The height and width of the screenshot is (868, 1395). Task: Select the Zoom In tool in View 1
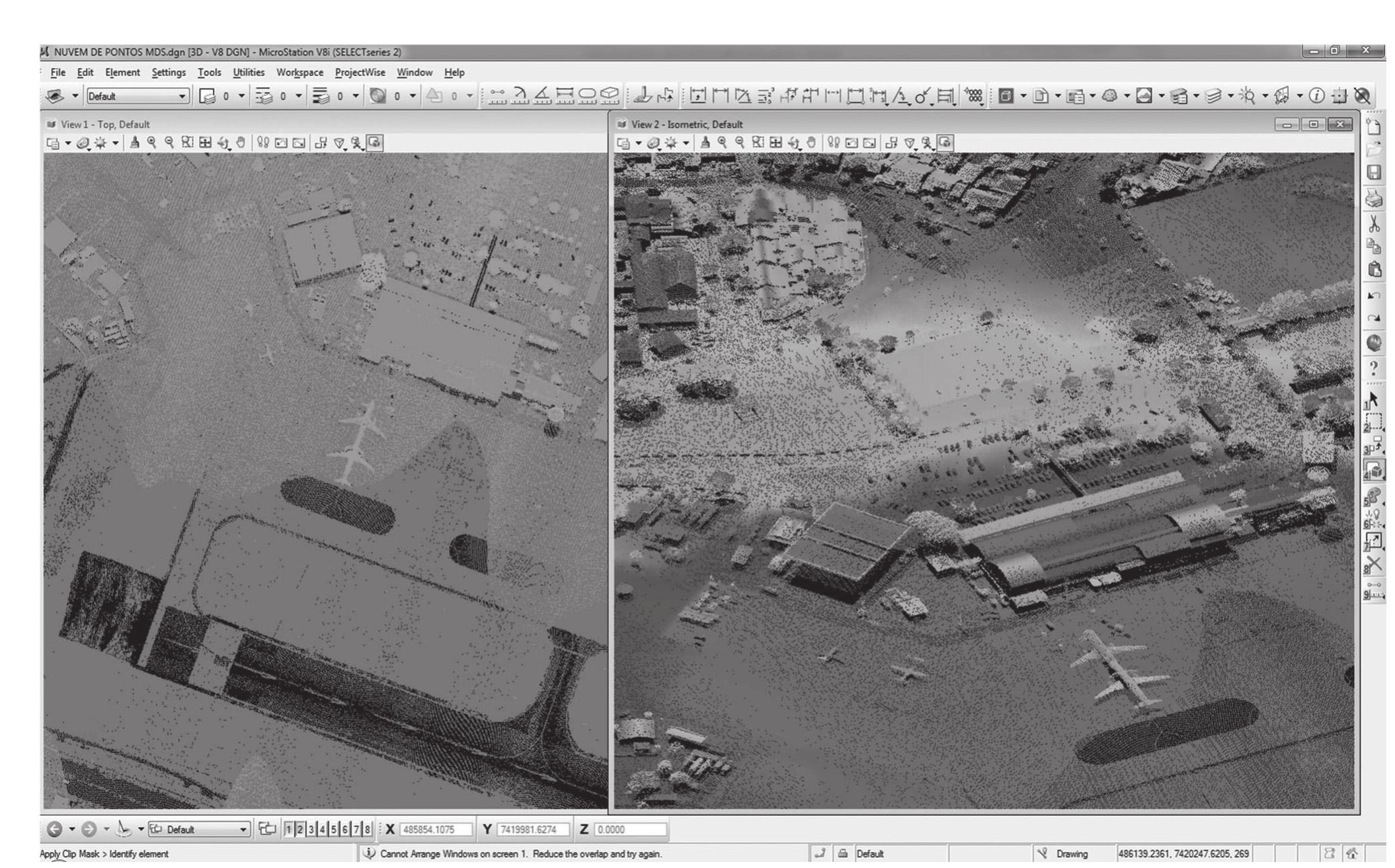click(152, 141)
